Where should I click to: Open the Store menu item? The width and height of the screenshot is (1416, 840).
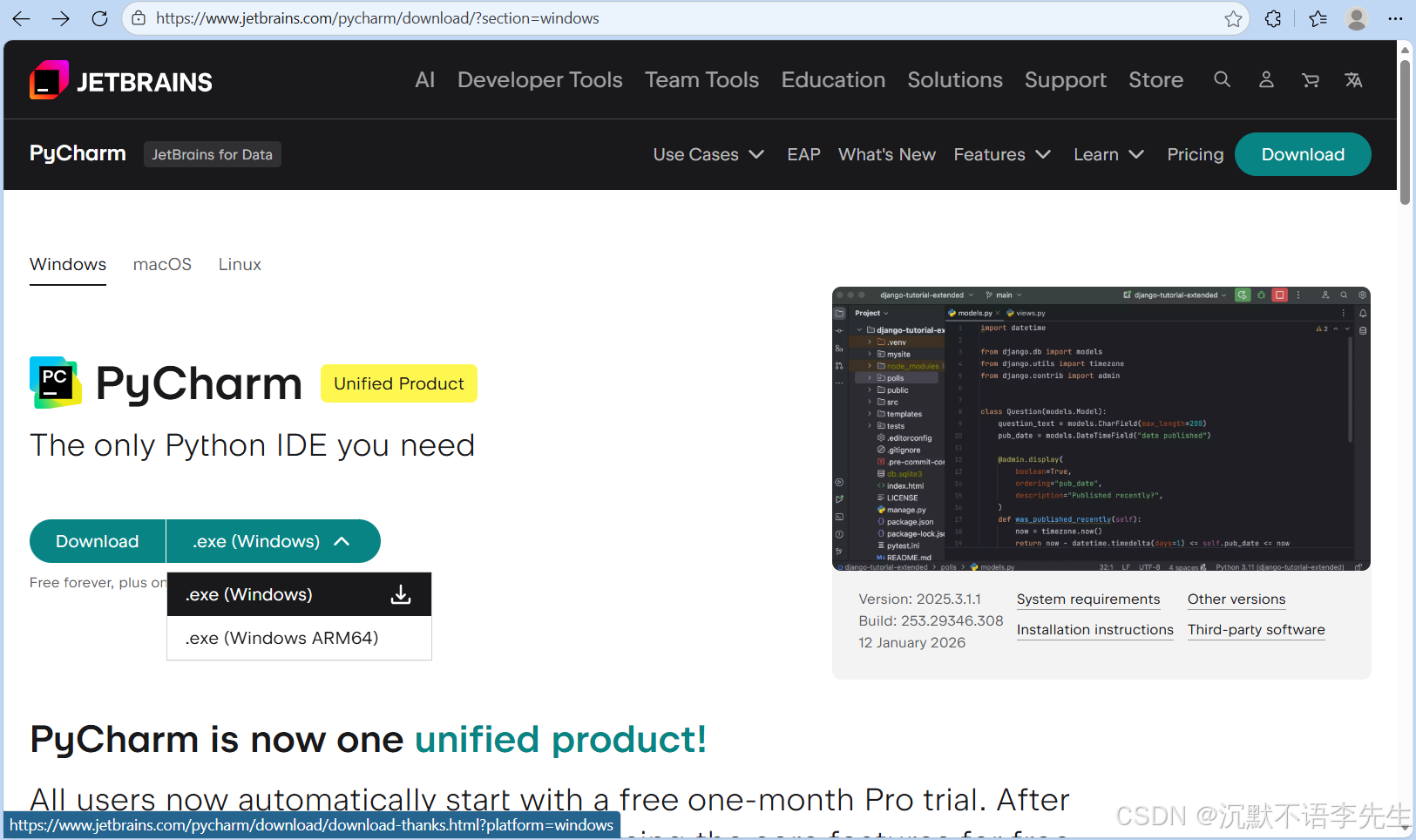1156,79
